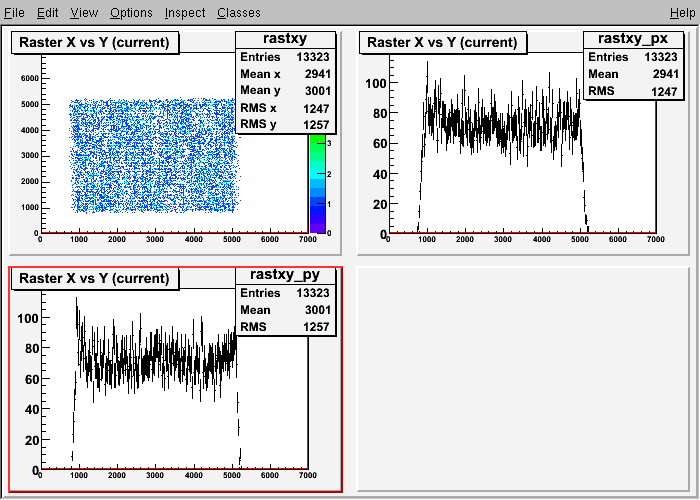Click the 60 label on rastxy_py y-axis
700x500 pixels.
(32, 379)
